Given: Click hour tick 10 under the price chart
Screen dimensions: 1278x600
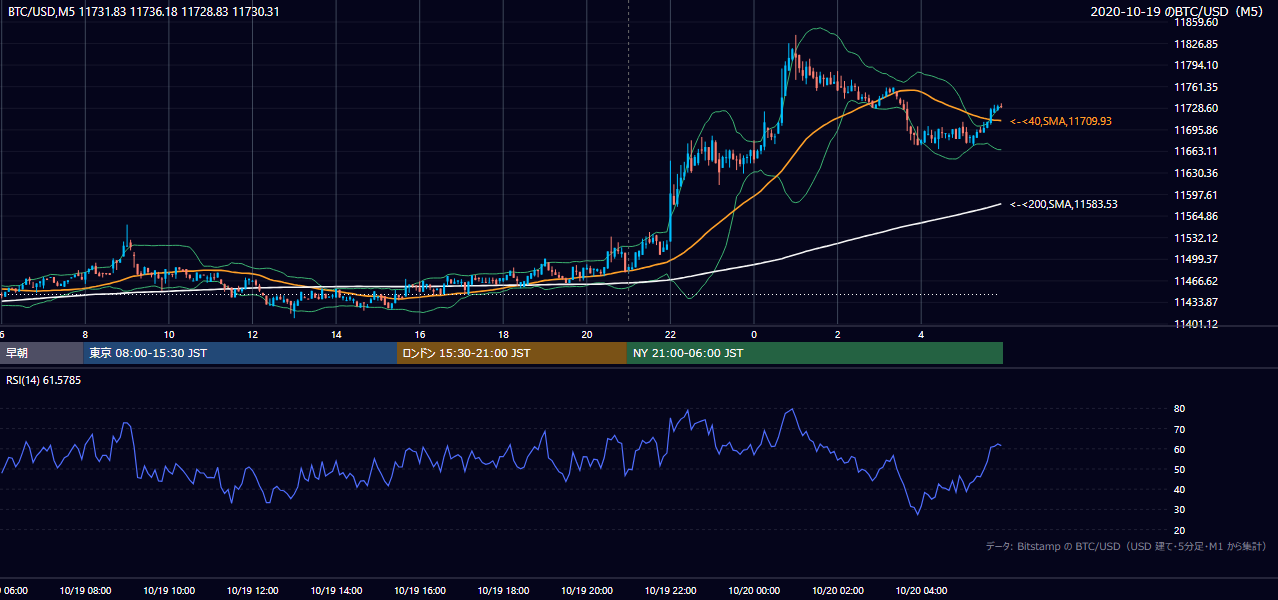Looking at the screenshot, I should [169, 334].
